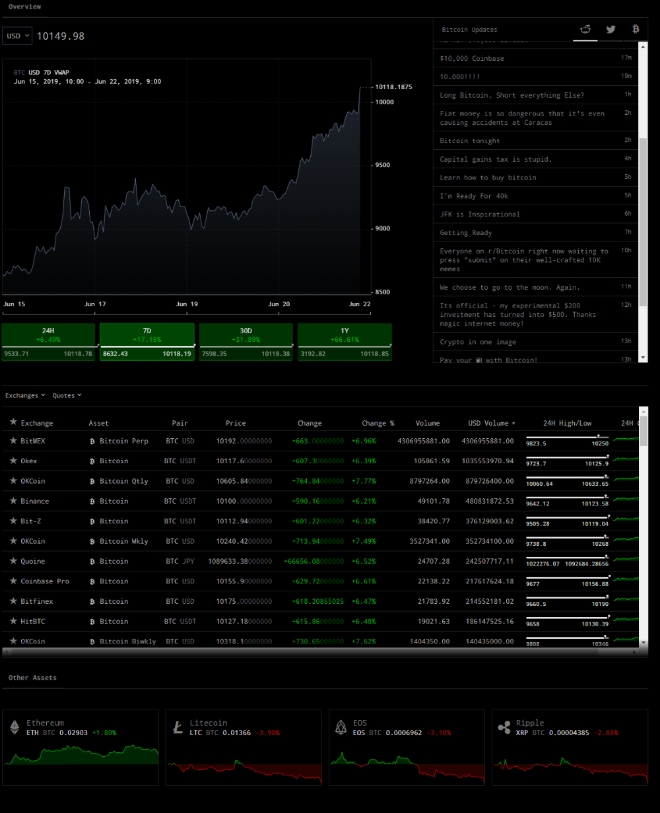Open 'Long Bitcoin, Short everything Else?' post
This screenshot has height=813, width=660.
[535, 95]
